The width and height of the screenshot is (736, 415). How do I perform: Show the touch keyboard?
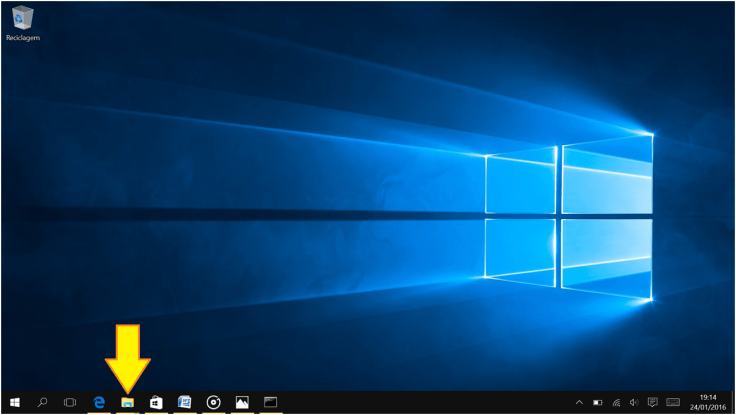coord(674,402)
